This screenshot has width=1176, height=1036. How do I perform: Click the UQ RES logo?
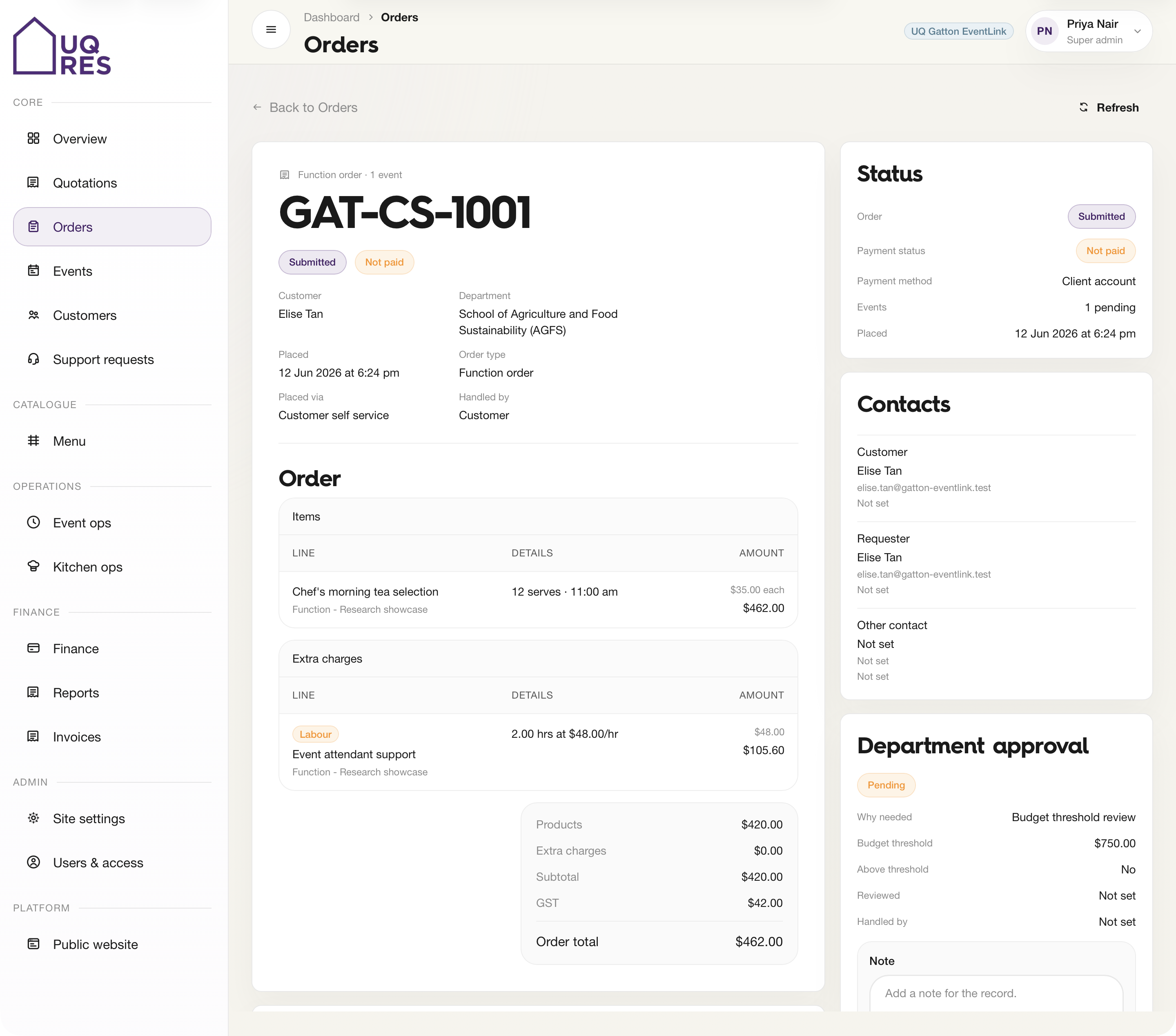[x=62, y=46]
